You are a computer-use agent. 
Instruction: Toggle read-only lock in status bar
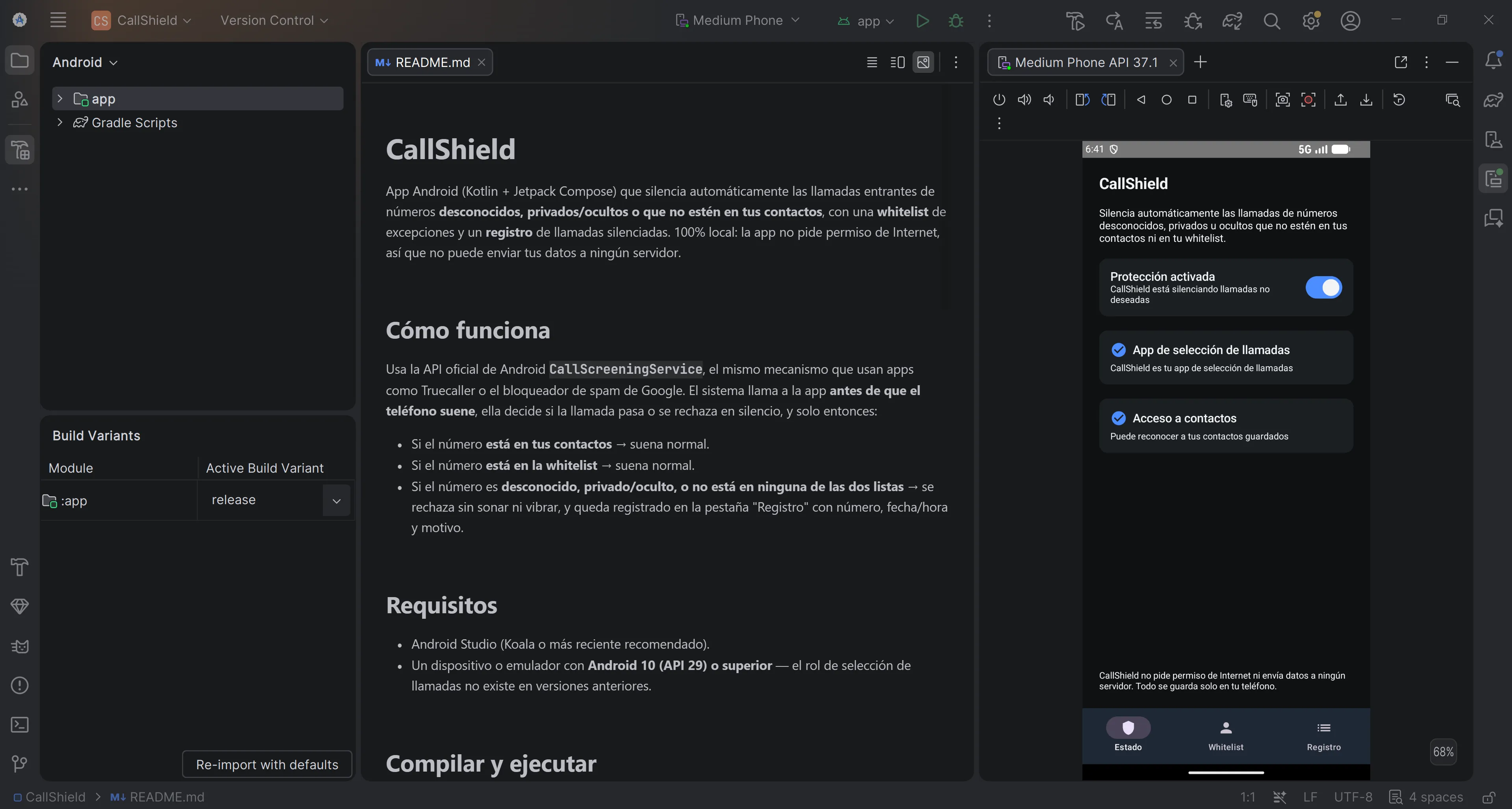pyautogui.click(x=1488, y=797)
